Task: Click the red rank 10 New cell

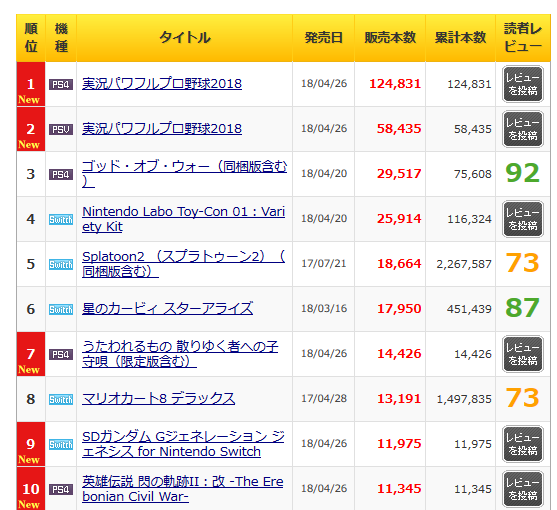Action: (x=31, y=489)
